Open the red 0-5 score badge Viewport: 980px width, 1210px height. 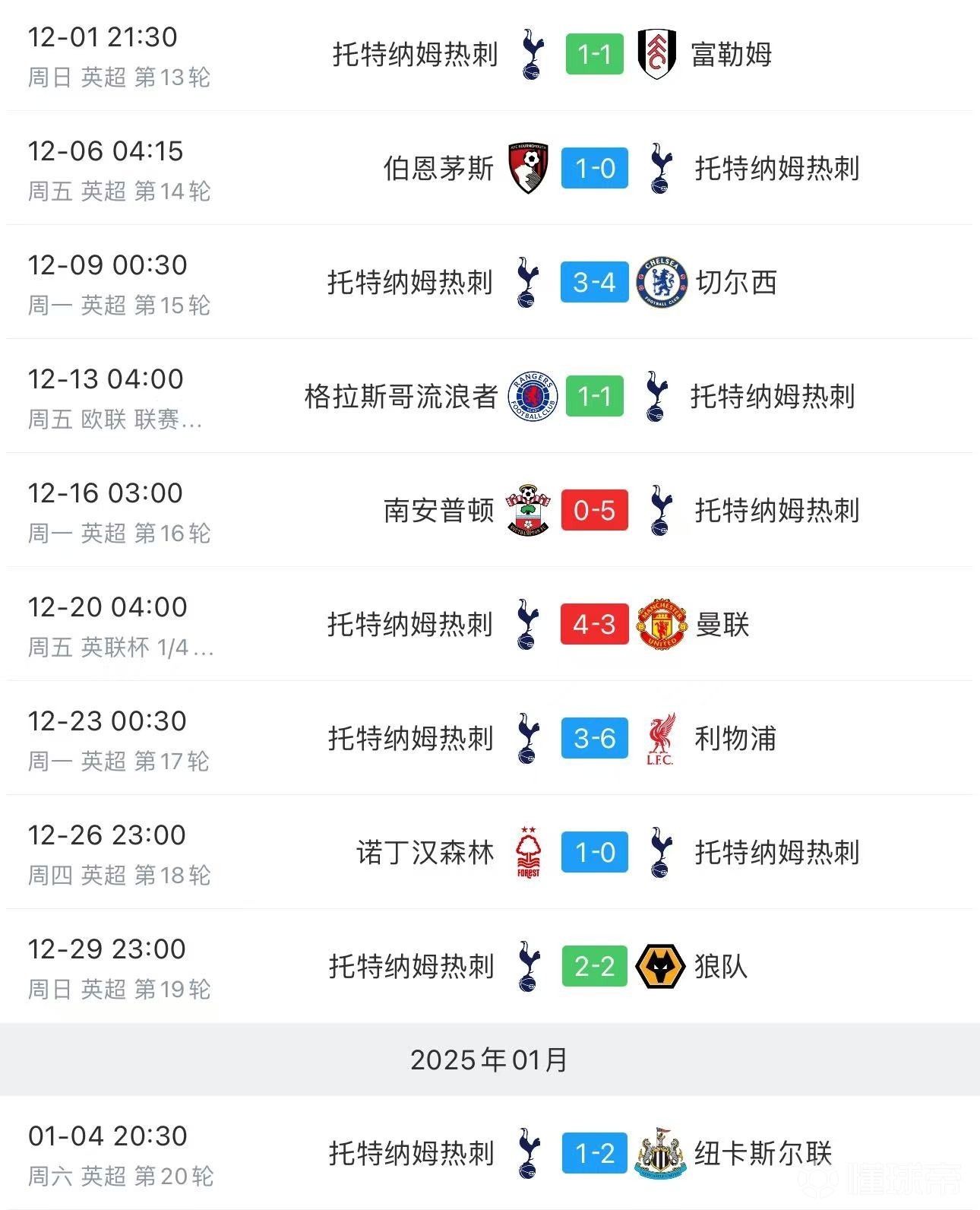594,510
